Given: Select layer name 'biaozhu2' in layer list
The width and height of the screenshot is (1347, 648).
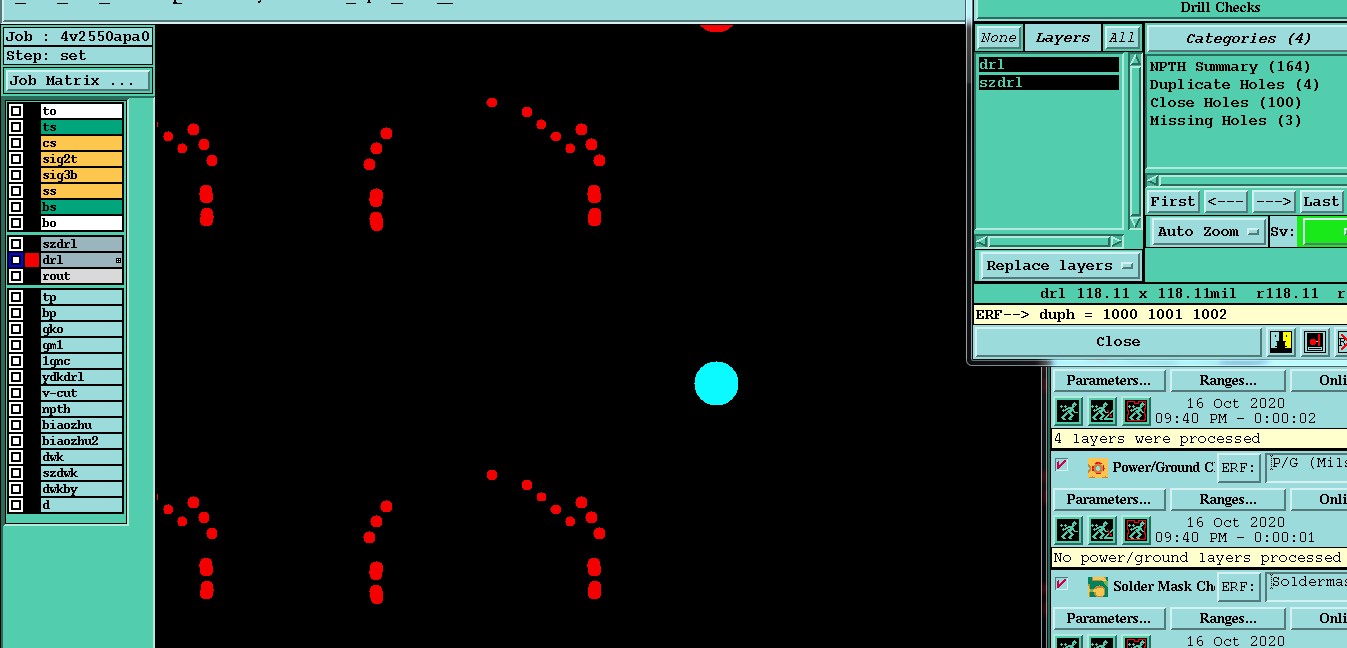Looking at the screenshot, I should pos(82,441).
